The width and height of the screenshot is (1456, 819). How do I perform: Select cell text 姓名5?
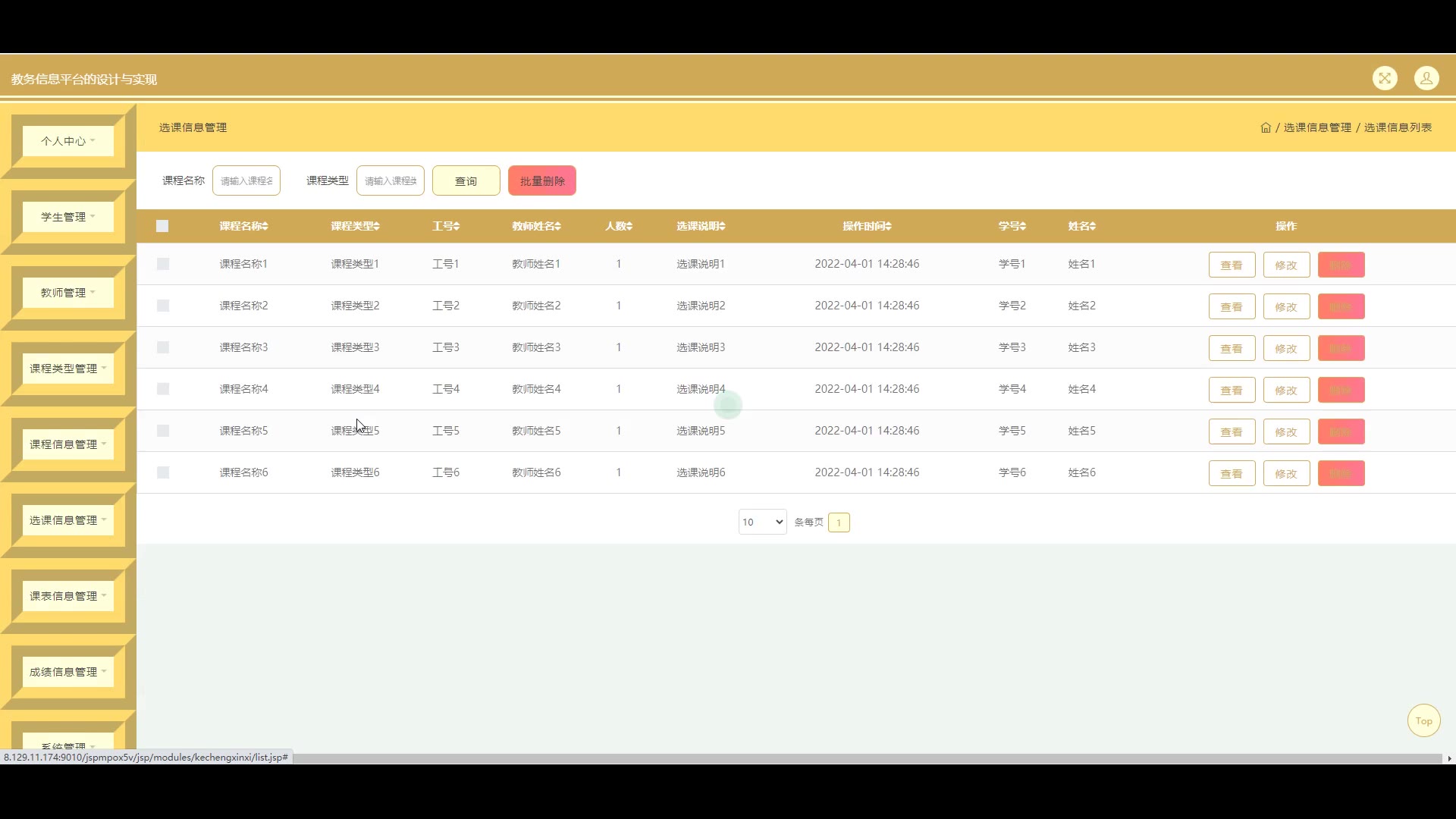tap(1082, 431)
